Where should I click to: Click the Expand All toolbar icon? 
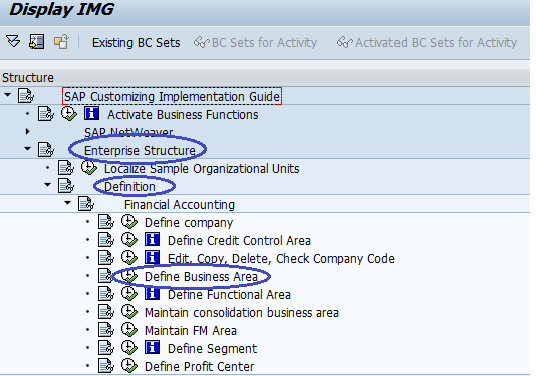coord(13,42)
